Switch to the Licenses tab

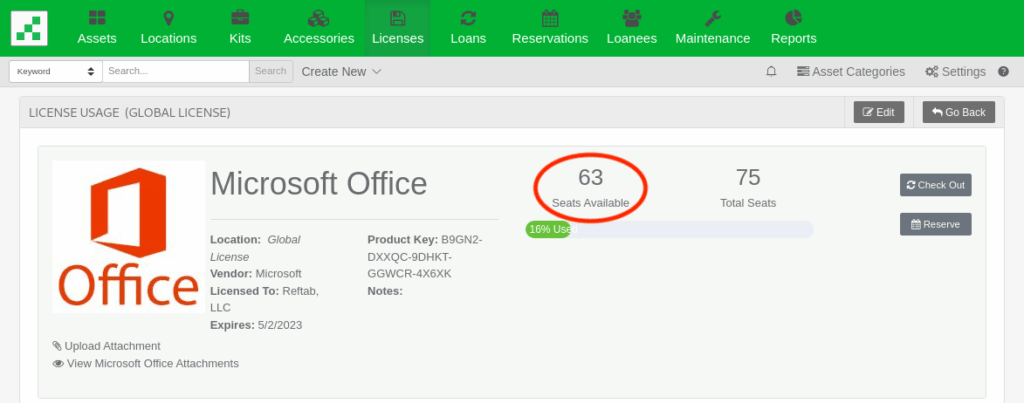(397, 28)
